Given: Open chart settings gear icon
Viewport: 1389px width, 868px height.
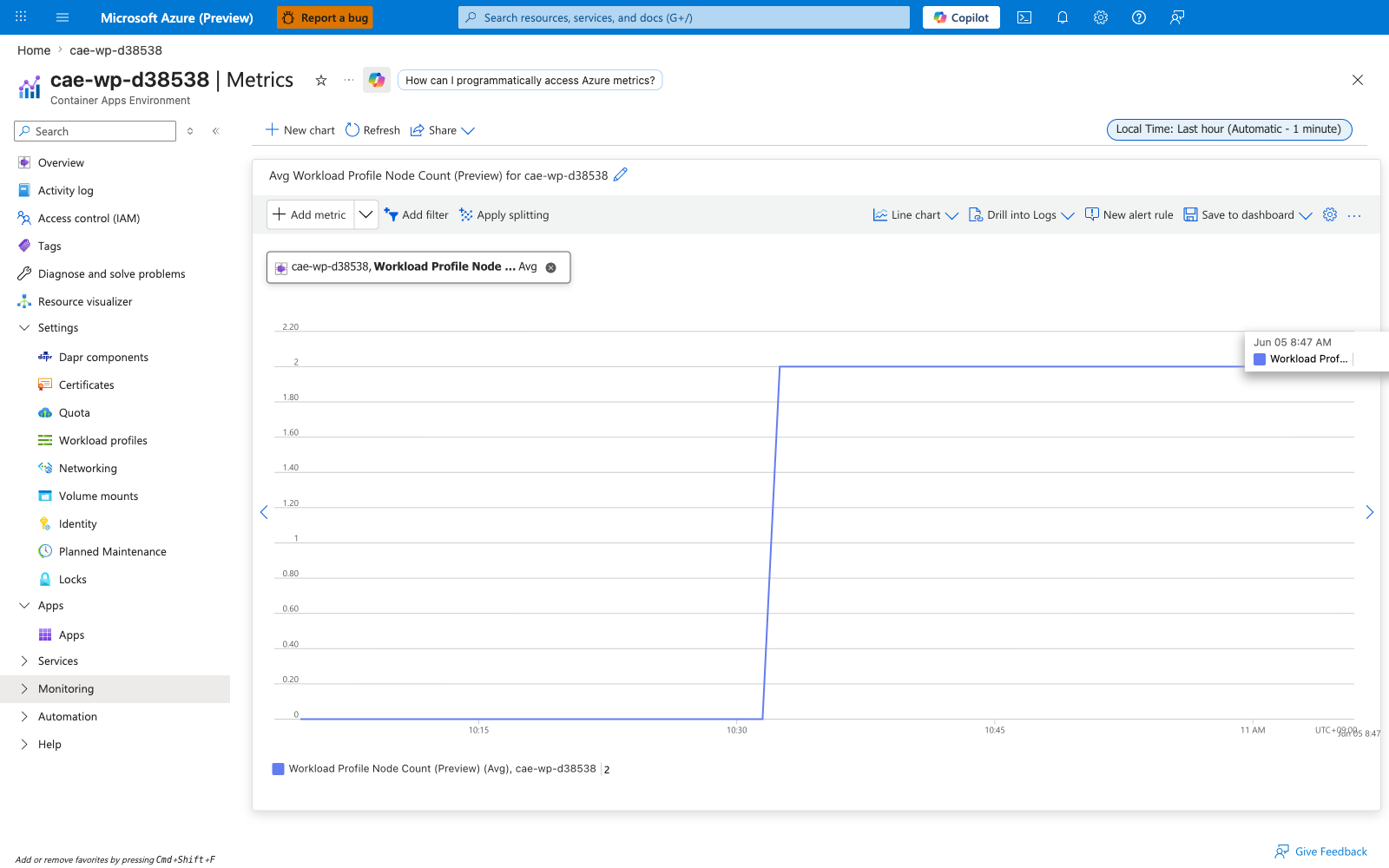Looking at the screenshot, I should pos(1330,214).
